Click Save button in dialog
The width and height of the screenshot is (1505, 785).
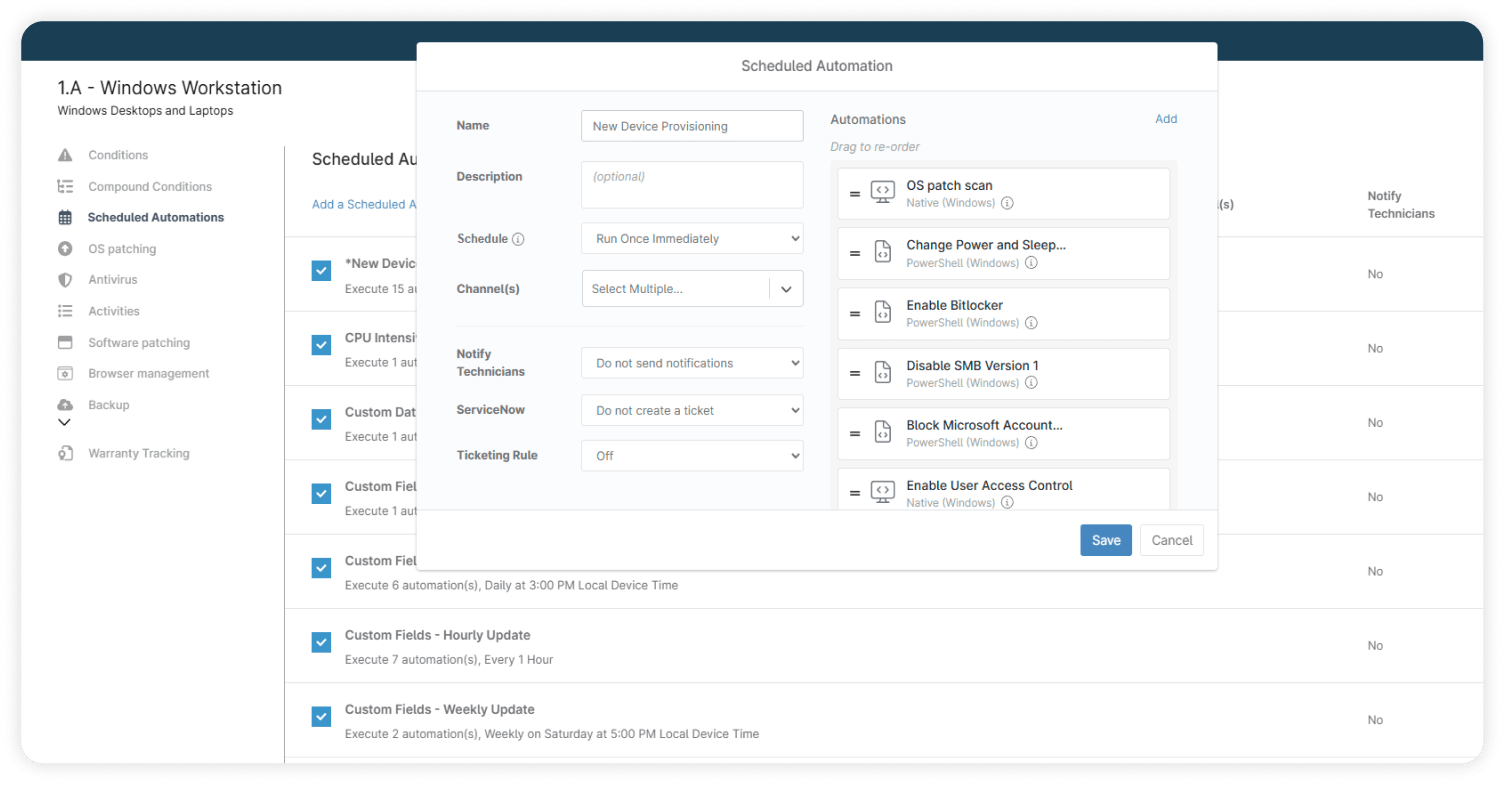[x=1106, y=540]
